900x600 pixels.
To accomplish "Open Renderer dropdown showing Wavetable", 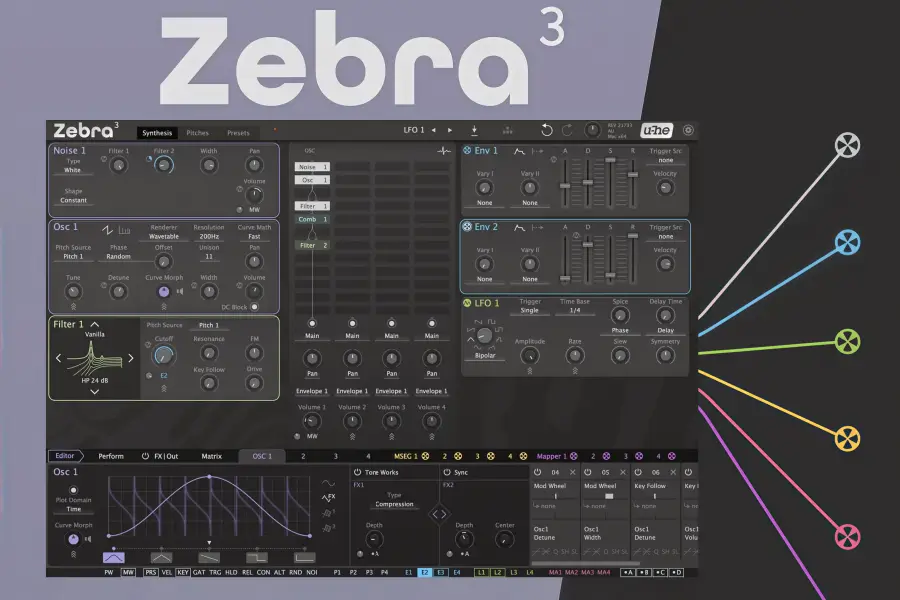I will coord(164,236).
